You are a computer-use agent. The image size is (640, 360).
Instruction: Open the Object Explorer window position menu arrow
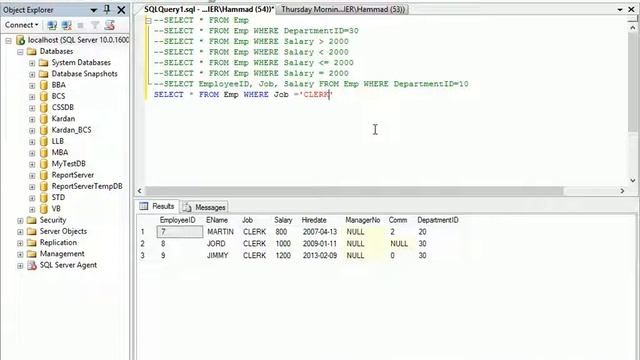coord(94,10)
